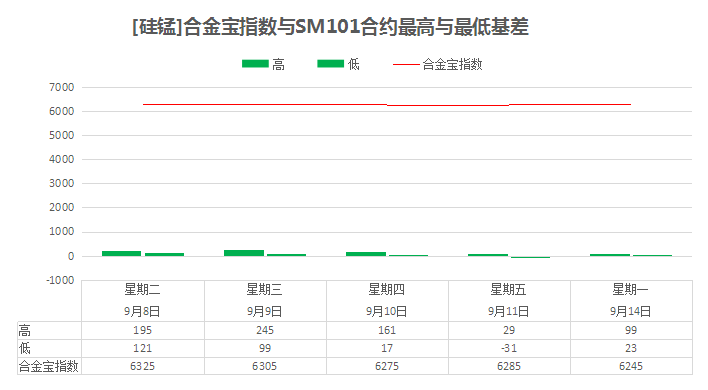Click the 6305 index cell
The height and width of the screenshot is (390, 708).
click(x=265, y=366)
